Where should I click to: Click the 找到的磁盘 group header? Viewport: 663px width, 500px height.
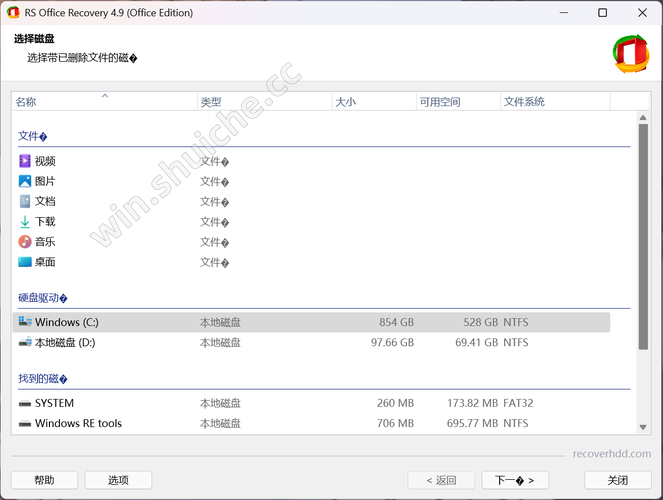coord(43,379)
